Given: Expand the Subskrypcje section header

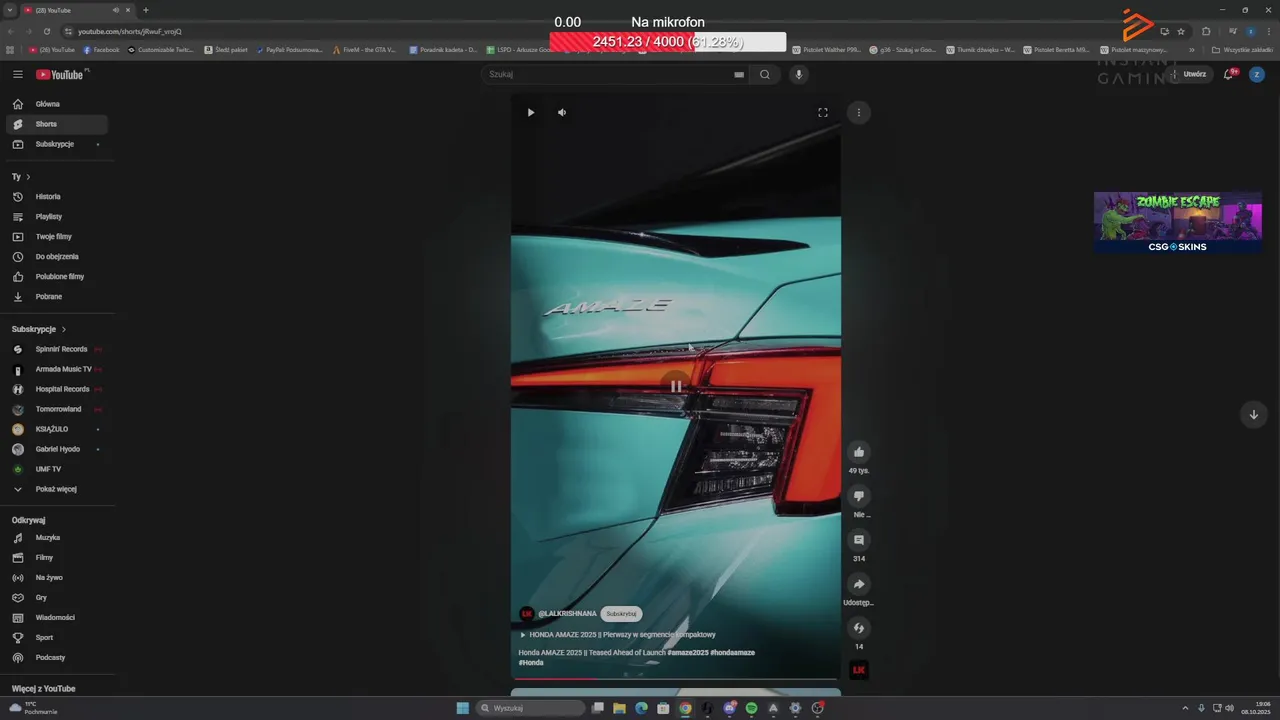Looking at the screenshot, I should (x=39, y=329).
